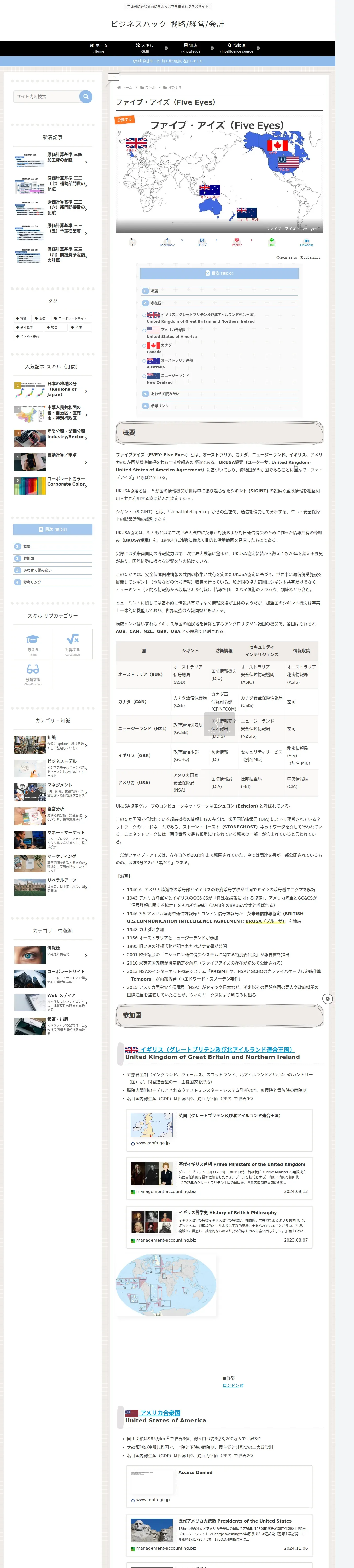Click the Canada flag in 目次
Viewport: 354px width, 1568px height.
153,345
